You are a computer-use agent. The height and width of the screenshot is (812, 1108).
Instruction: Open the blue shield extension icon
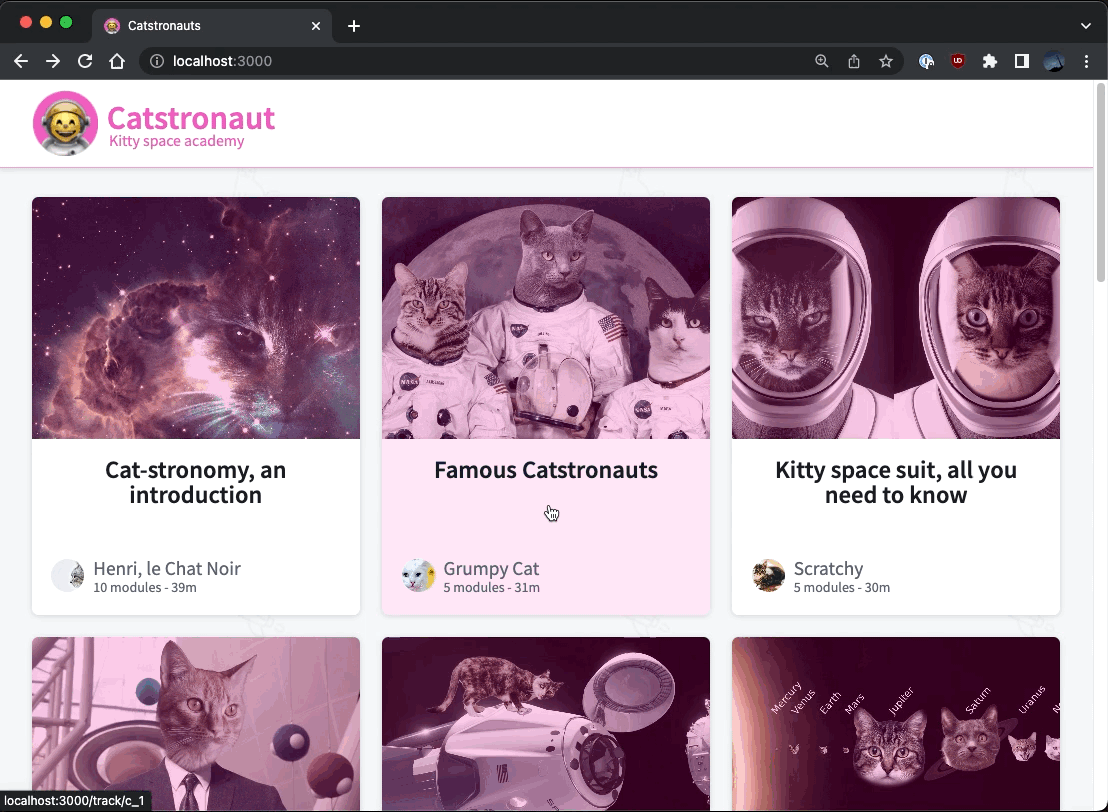pos(926,61)
